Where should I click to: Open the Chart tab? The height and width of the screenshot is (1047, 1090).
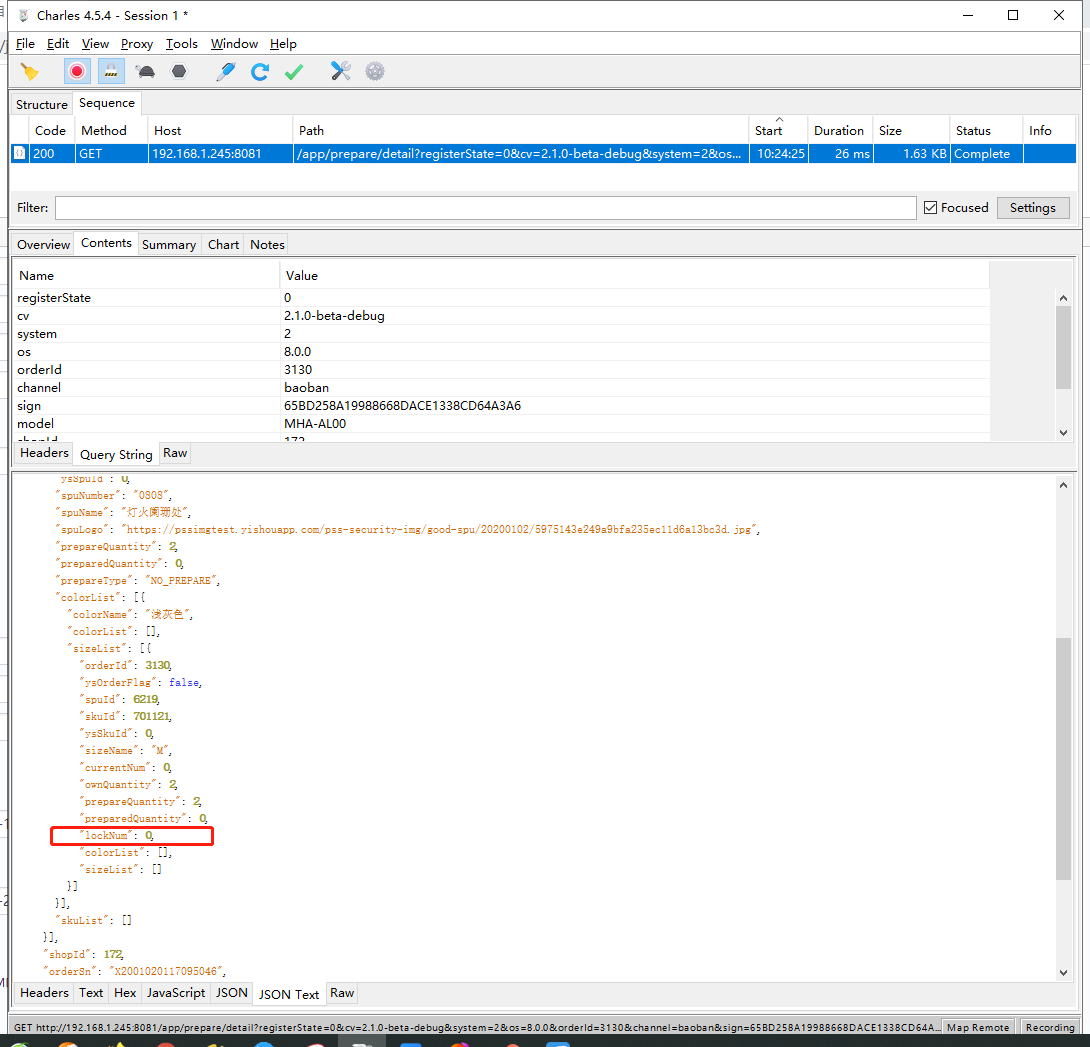(x=223, y=245)
